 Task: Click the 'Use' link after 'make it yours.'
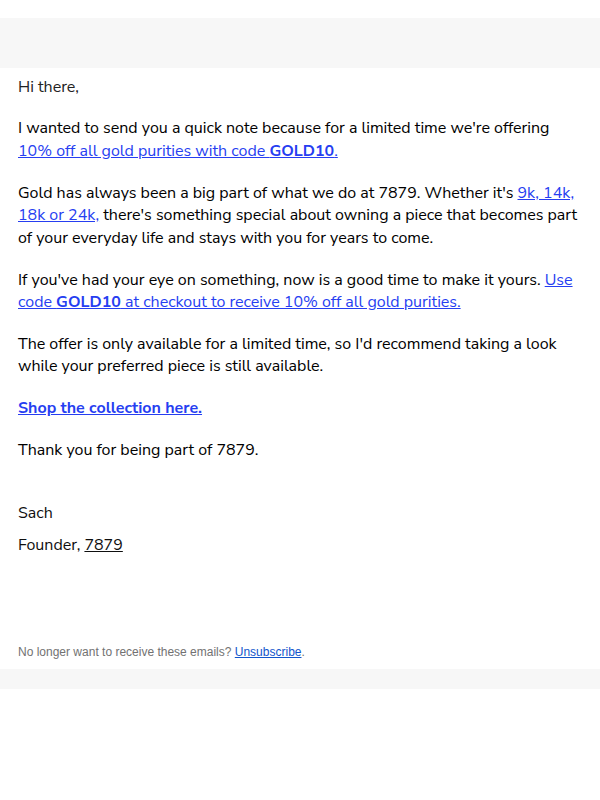click(559, 280)
